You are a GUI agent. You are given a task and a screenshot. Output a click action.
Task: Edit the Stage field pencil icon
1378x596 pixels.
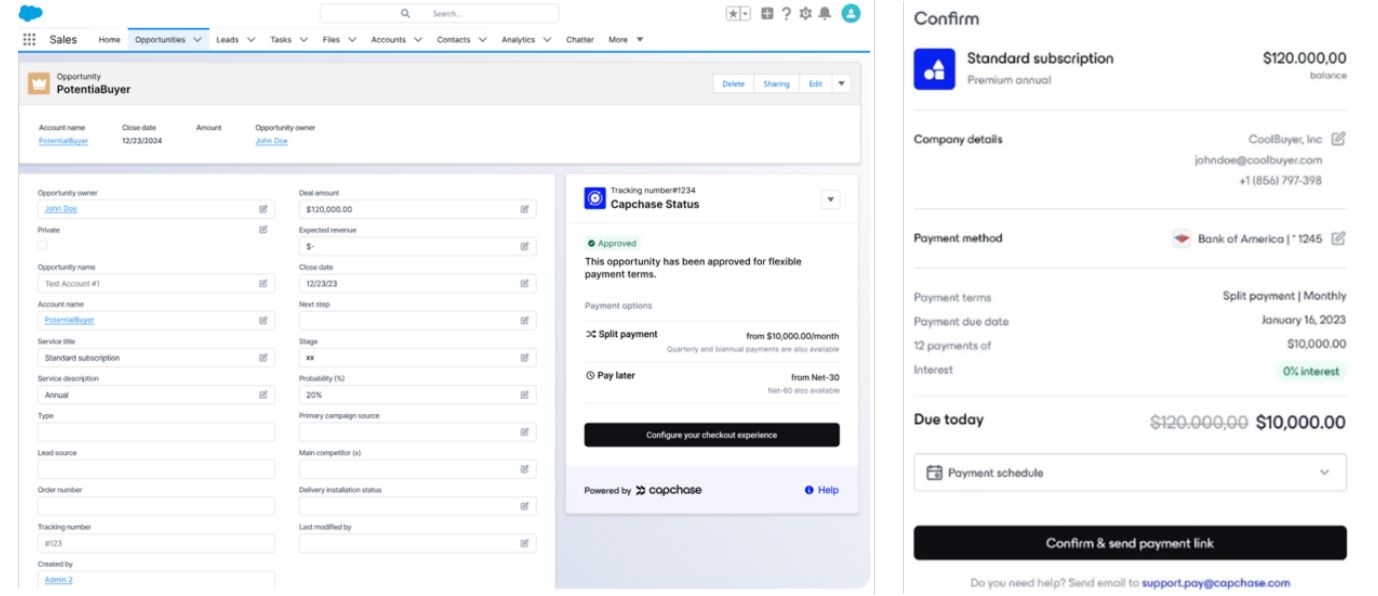pos(524,357)
